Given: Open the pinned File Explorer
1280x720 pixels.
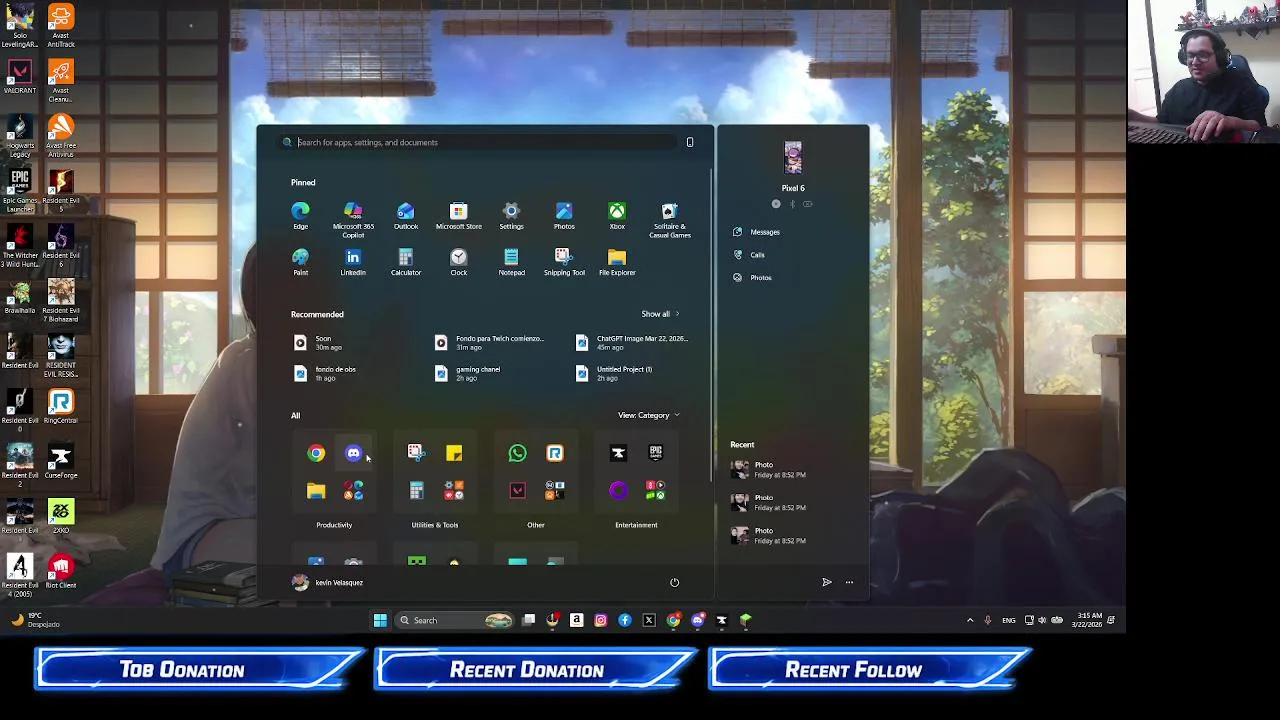Looking at the screenshot, I should click(x=617, y=262).
